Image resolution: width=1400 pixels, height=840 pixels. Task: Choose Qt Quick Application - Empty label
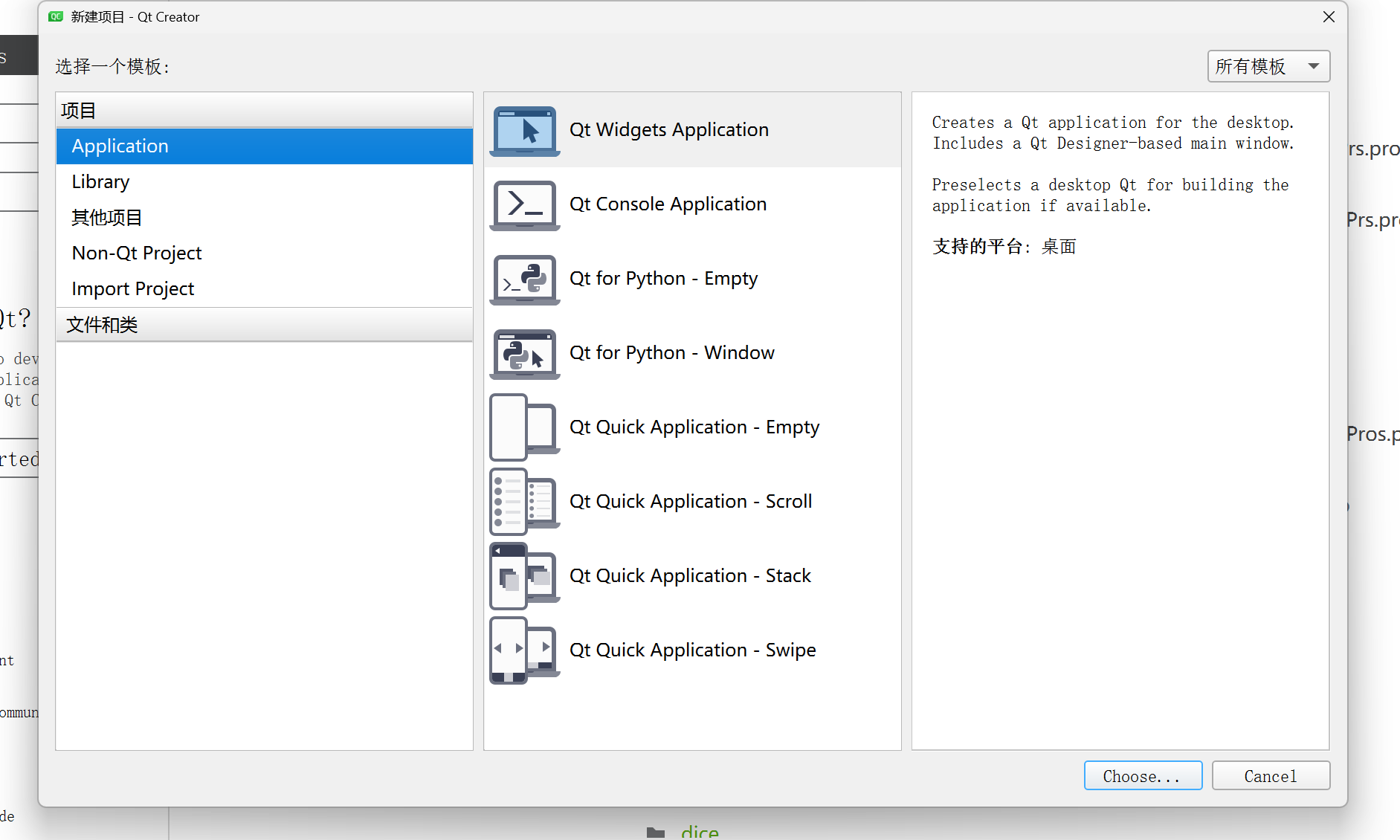tap(694, 427)
